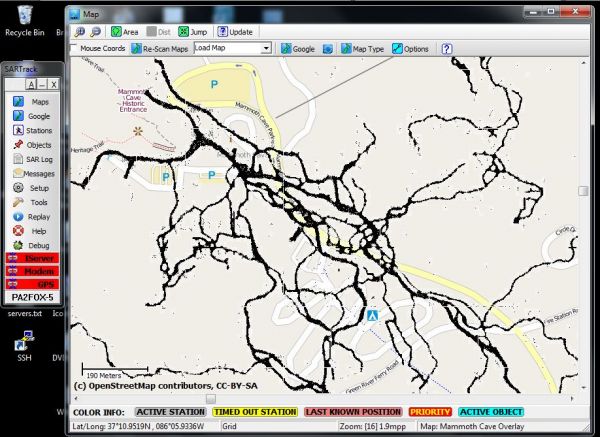The height and width of the screenshot is (437, 600).
Task: Click the Google map toolbar button
Action: tap(298, 49)
